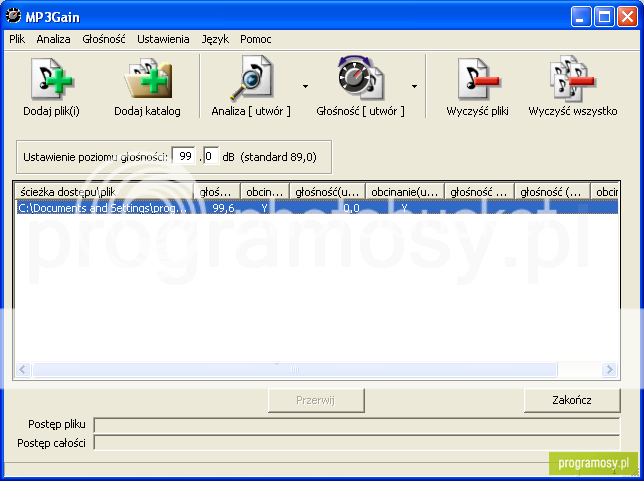Image resolution: width=644 pixels, height=481 pixels.
Task: Click the horizontal scrollbar thumb in the file list
Action: (294, 369)
